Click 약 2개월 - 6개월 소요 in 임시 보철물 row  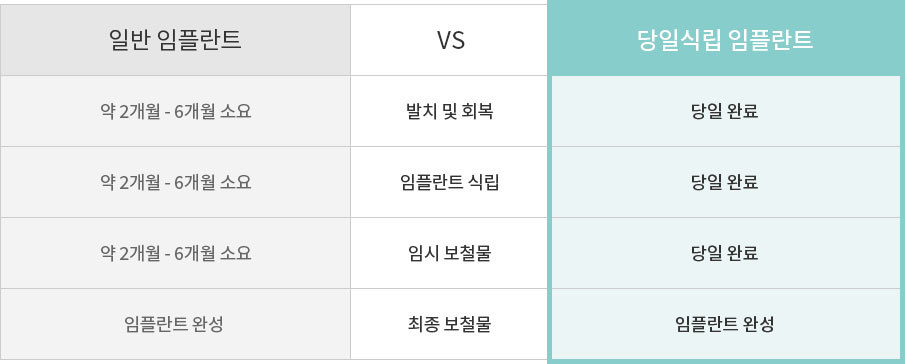coord(175,253)
